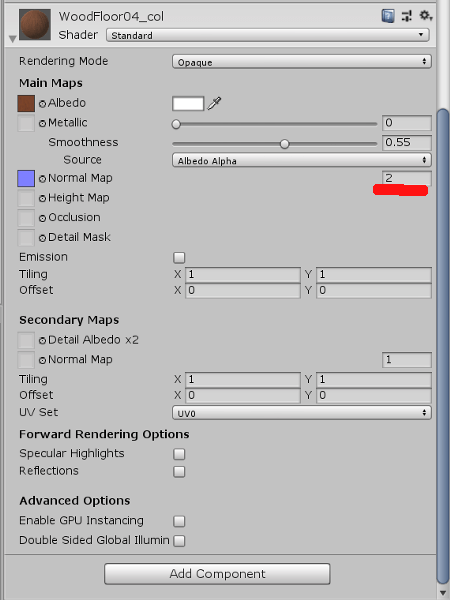Click the Smoothness slider handle

click(284, 144)
